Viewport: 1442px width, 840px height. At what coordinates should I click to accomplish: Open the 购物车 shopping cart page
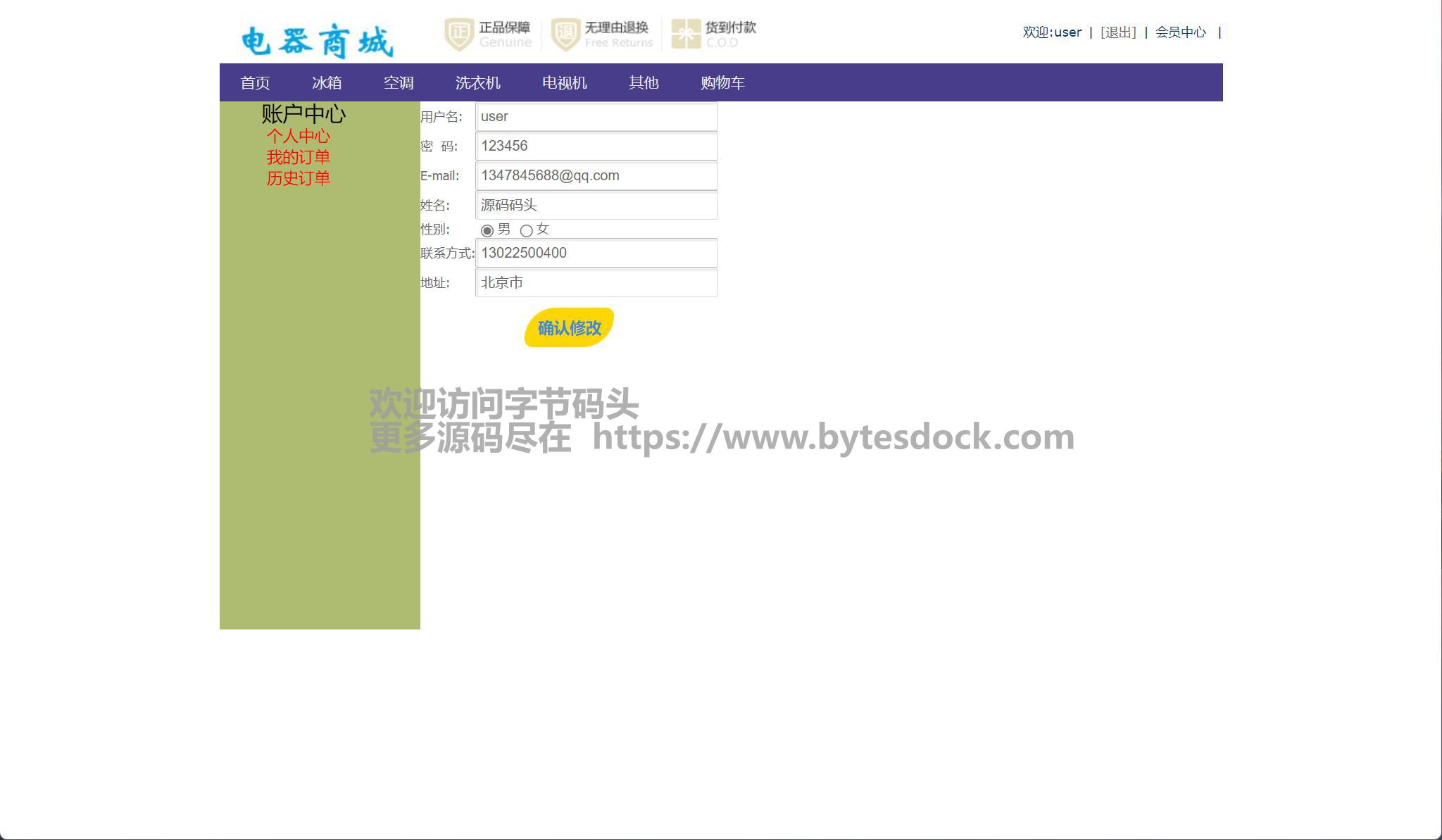point(722,83)
